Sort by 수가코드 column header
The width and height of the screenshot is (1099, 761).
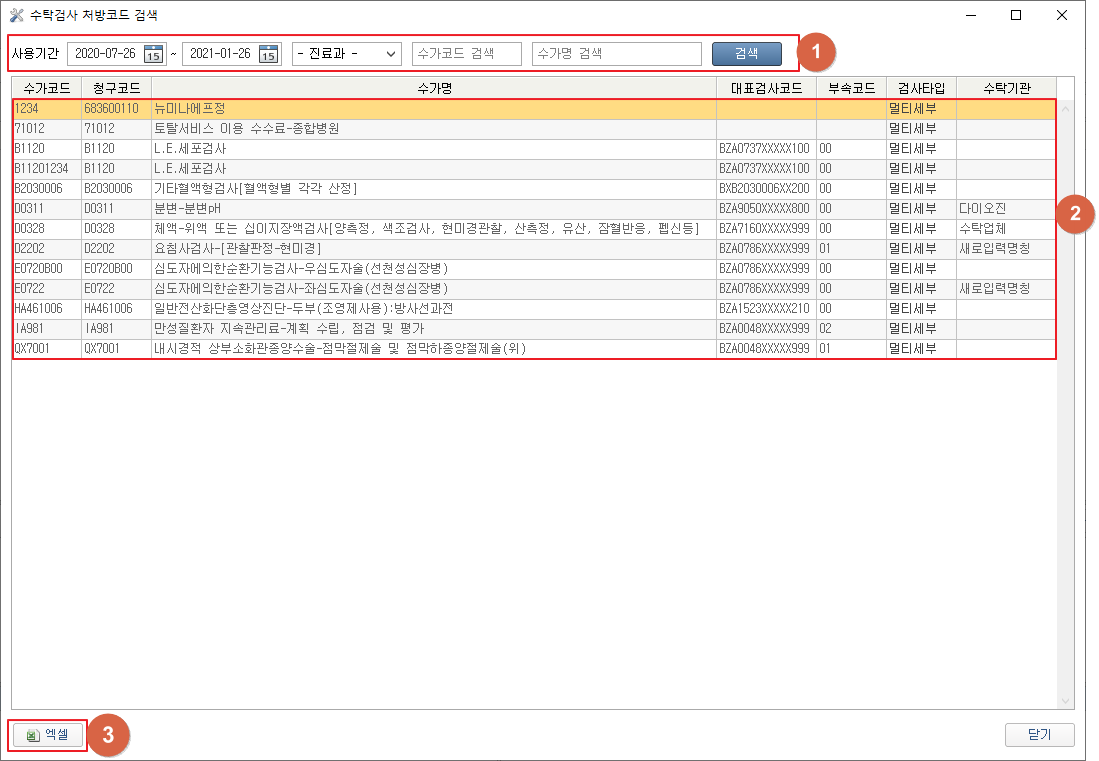pos(46,88)
